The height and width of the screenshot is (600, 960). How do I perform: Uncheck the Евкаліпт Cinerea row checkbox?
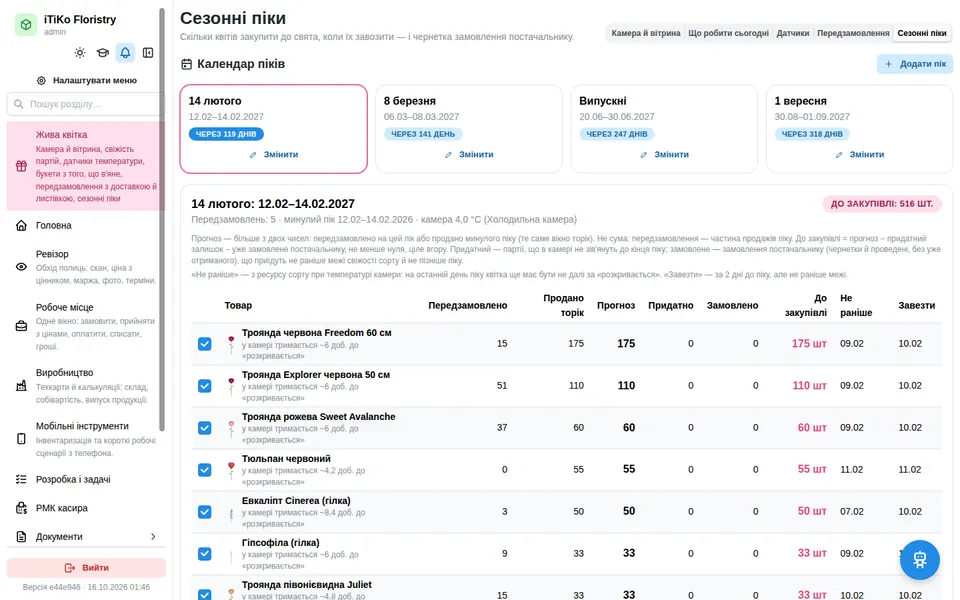coord(204,512)
